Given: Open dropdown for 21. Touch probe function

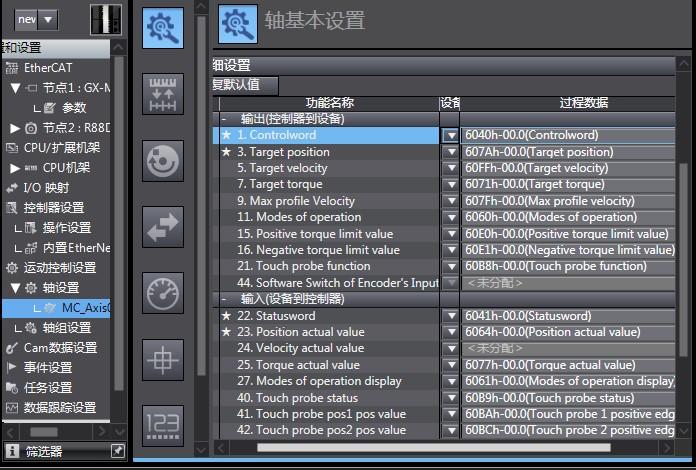Looking at the screenshot, I should pos(451,266).
